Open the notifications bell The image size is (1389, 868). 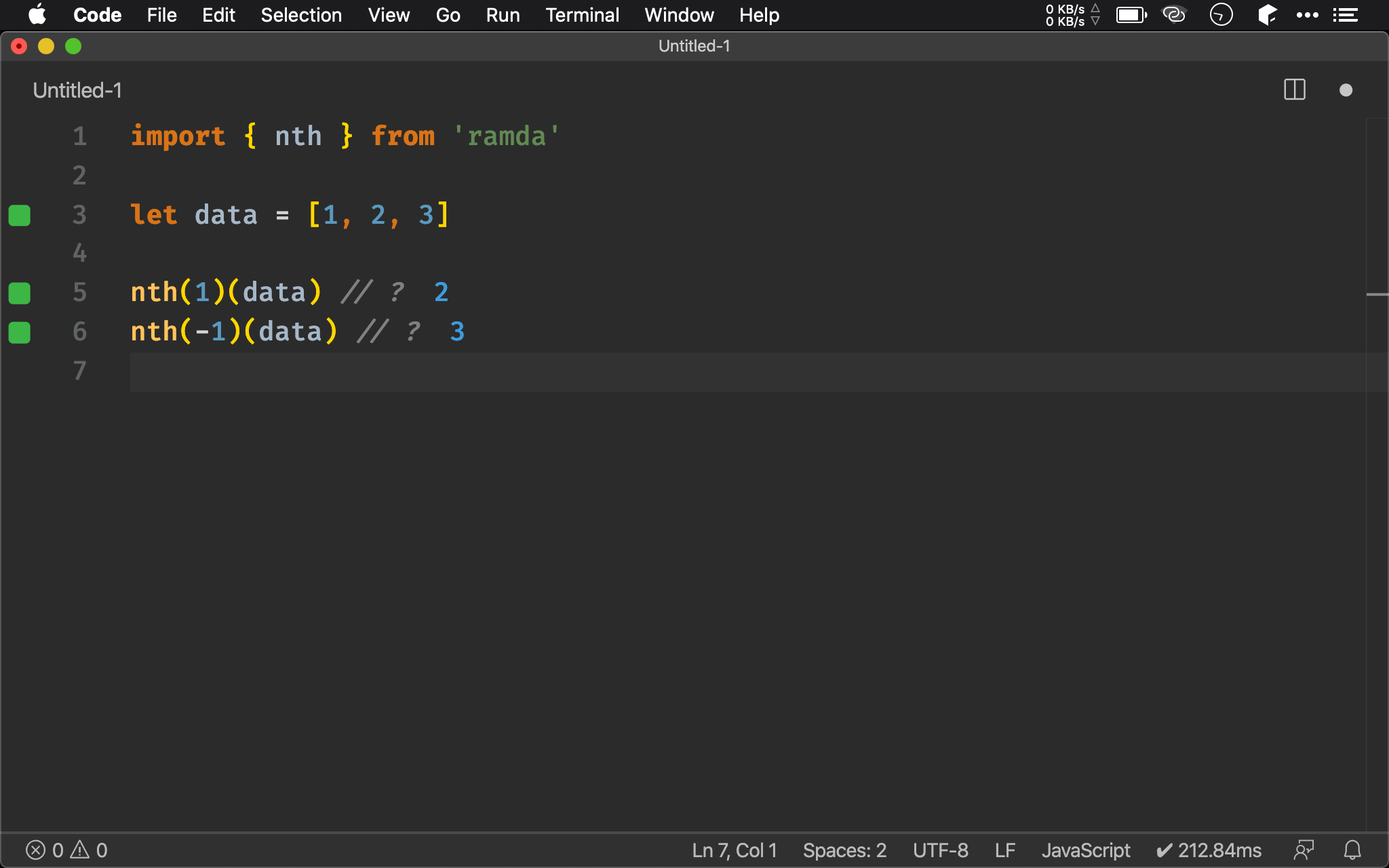(x=1352, y=850)
